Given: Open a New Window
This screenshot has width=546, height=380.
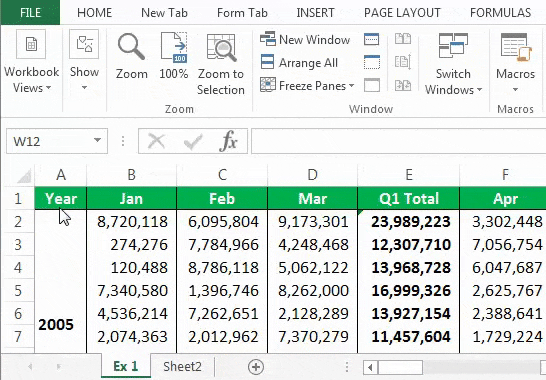Looking at the screenshot, I should coord(305,39).
